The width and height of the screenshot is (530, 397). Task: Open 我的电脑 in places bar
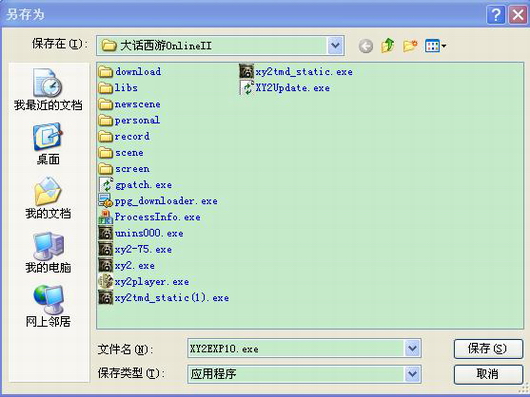point(48,252)
